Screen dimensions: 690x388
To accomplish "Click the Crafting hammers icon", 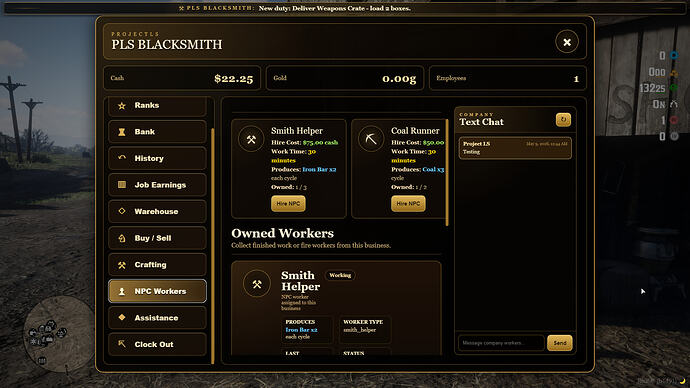I will [x=122, y=265].
